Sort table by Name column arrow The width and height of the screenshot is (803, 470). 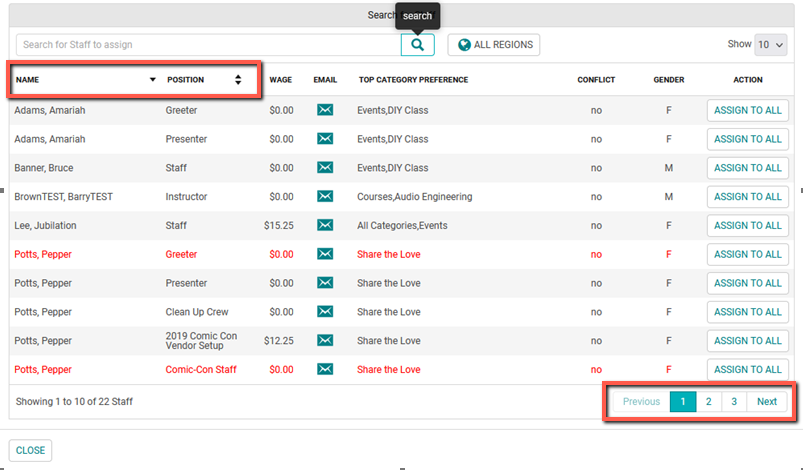pos(152,80)
